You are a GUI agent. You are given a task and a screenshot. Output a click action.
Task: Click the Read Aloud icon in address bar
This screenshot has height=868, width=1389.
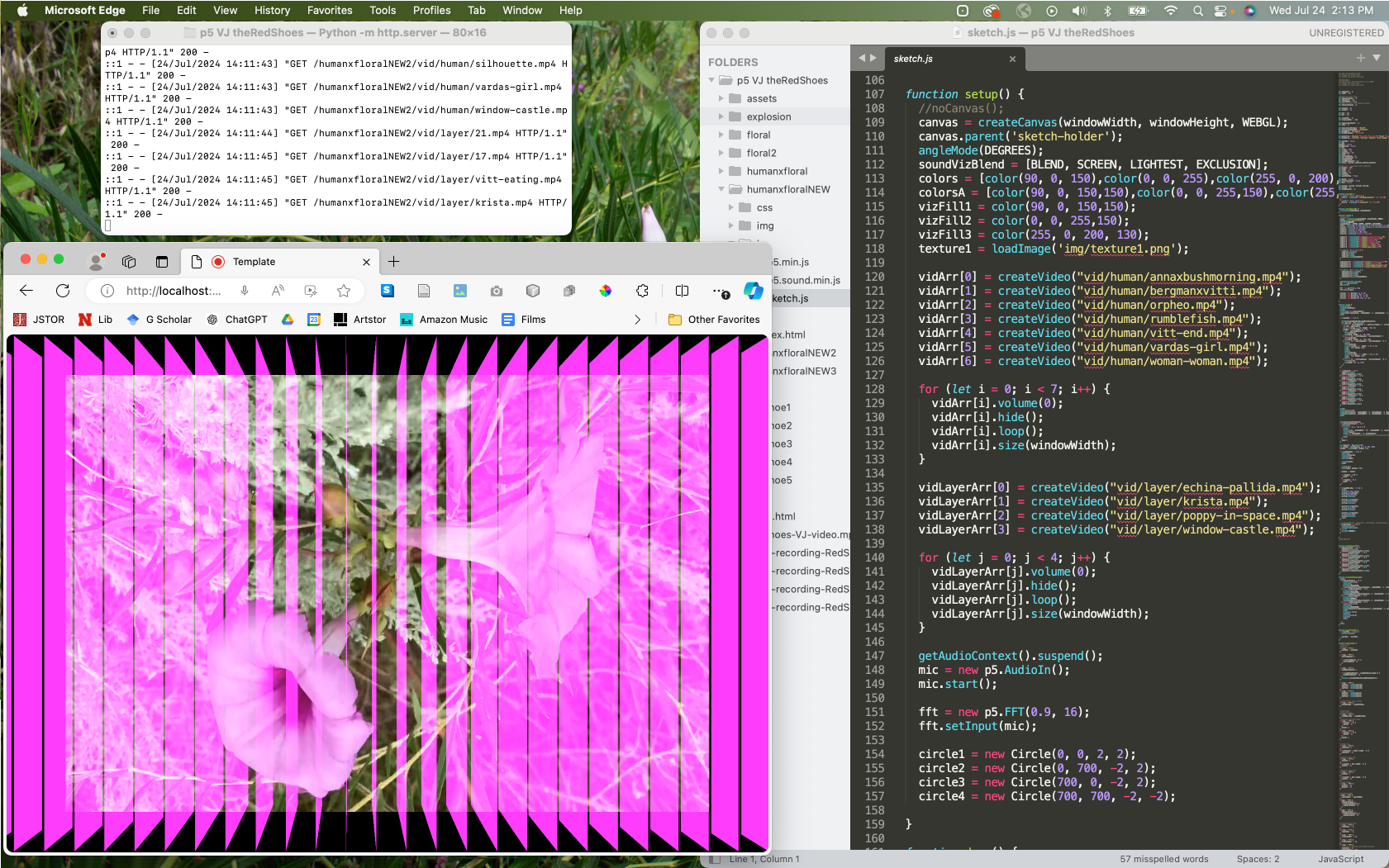coord(278,291)
